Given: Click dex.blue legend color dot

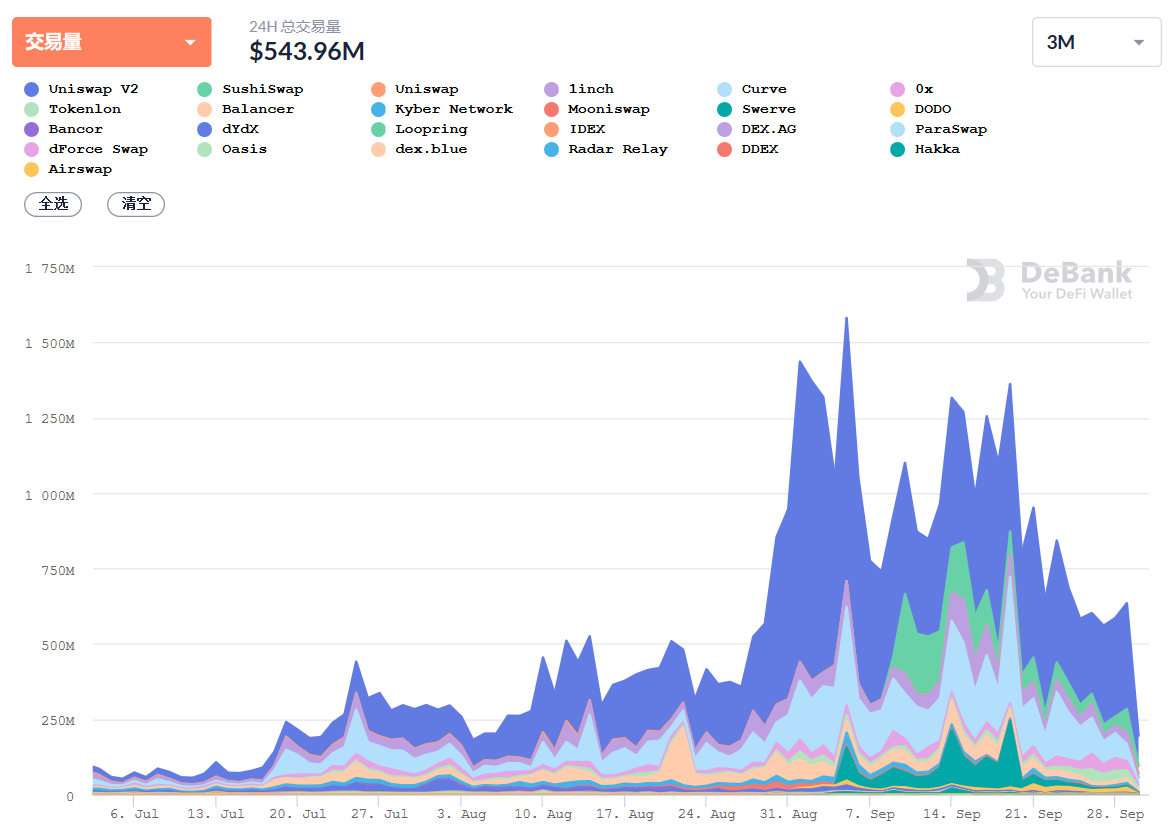Looking at the screenshot, I should (x=378, y=149).
